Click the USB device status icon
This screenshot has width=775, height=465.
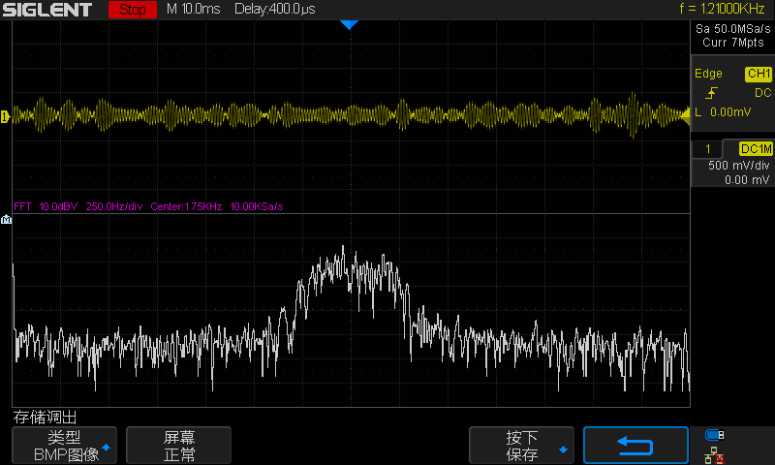[x=714, y=435]
